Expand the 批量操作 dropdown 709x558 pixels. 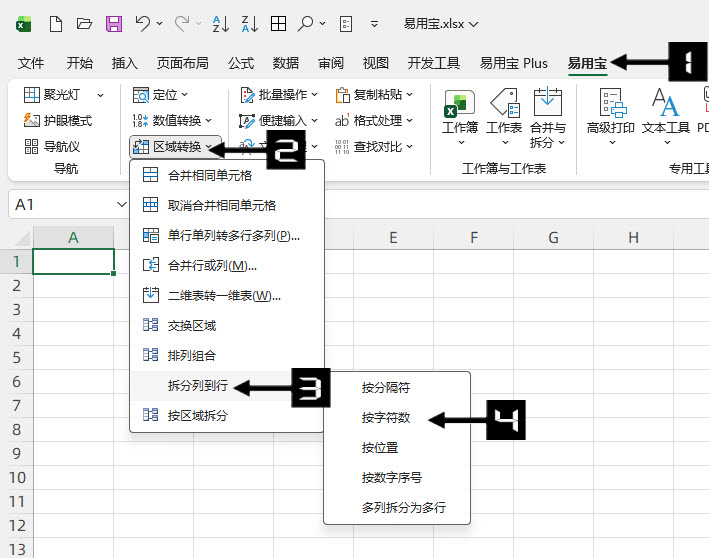279,94
